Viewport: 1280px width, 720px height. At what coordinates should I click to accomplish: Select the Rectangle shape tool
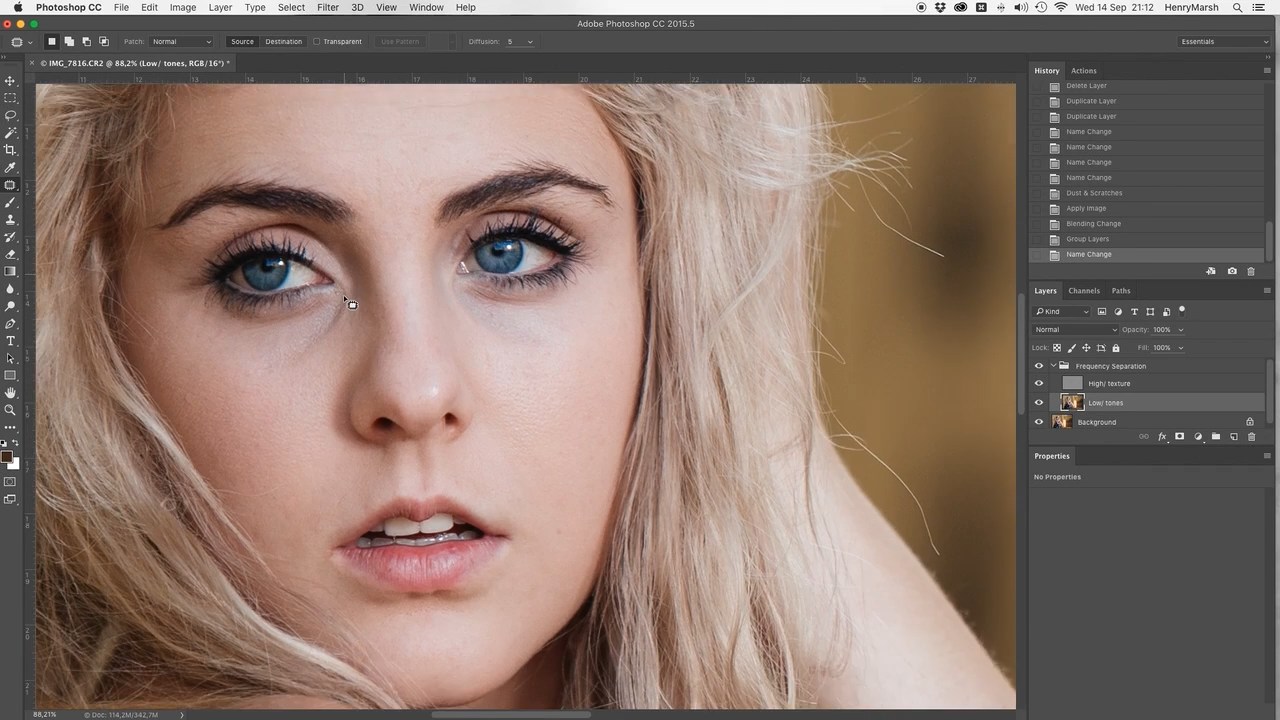(x=11, y=376)
